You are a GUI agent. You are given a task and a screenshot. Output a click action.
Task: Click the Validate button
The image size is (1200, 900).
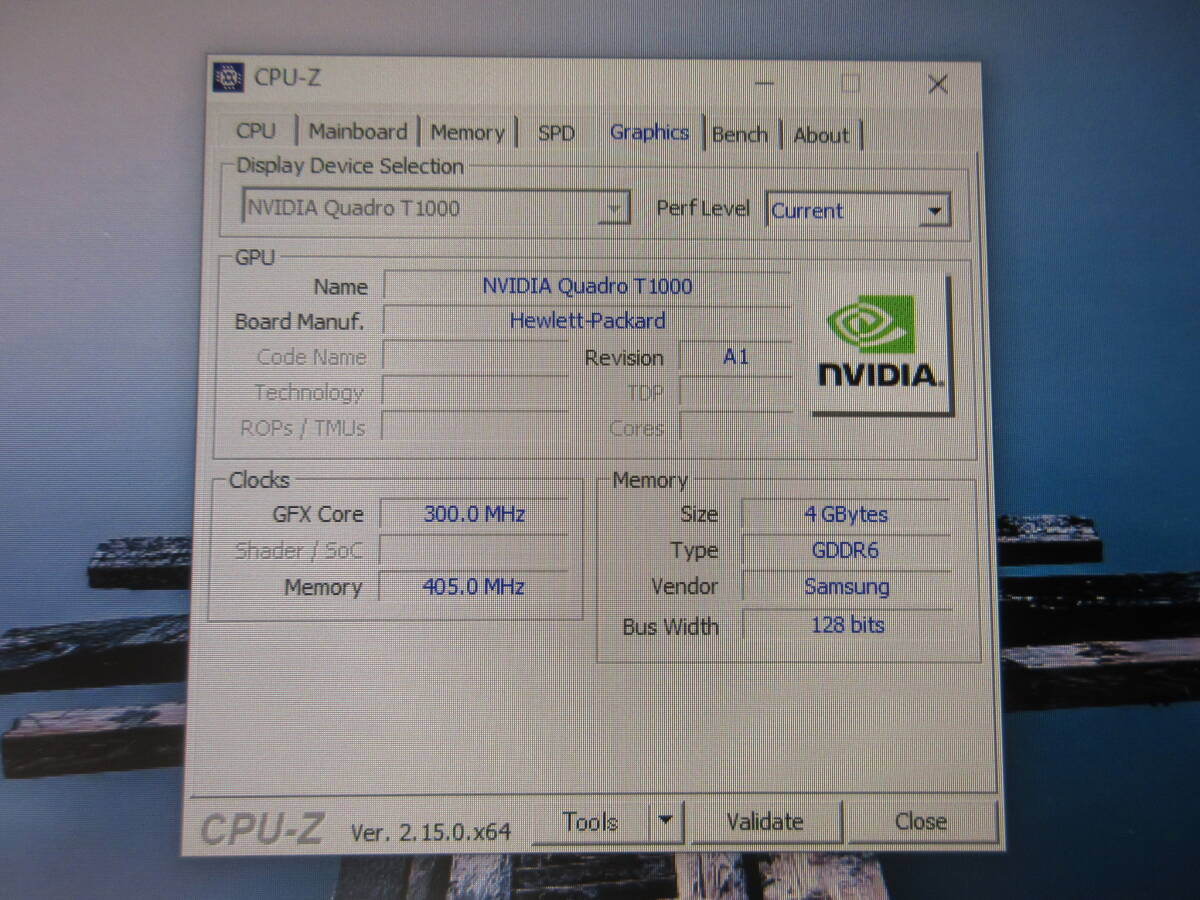[765, 822]
